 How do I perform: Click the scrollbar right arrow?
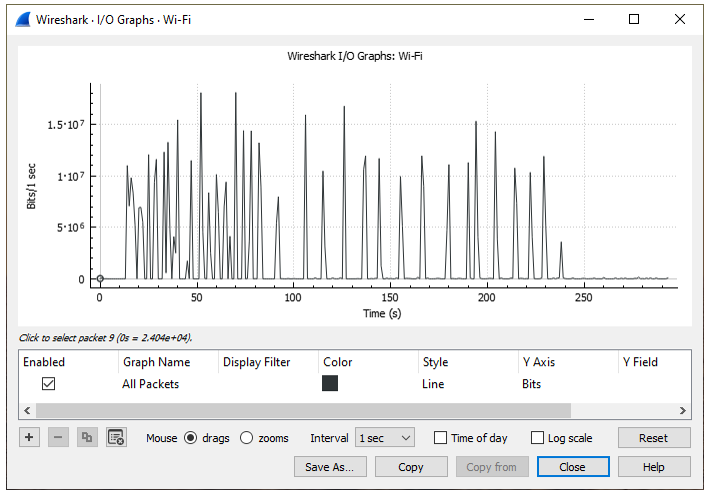pos(683,411)
